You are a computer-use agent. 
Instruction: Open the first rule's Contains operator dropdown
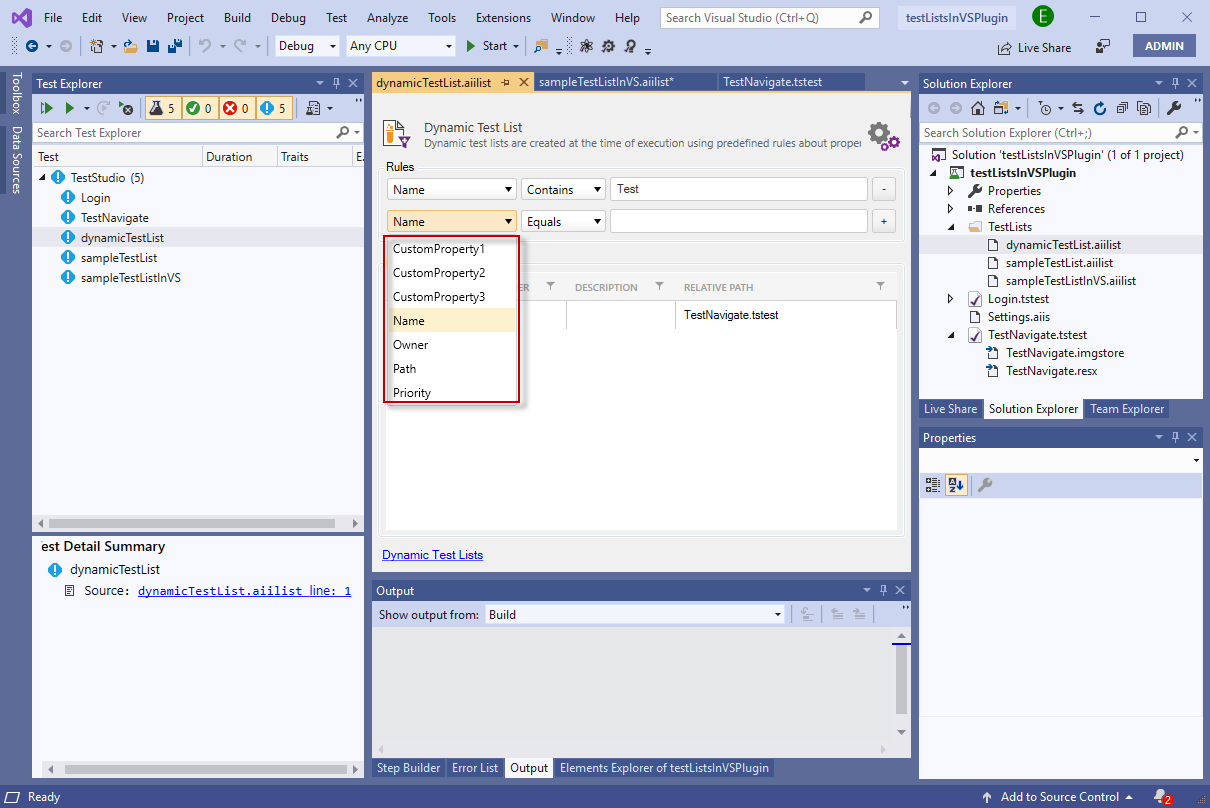(564, 189)
